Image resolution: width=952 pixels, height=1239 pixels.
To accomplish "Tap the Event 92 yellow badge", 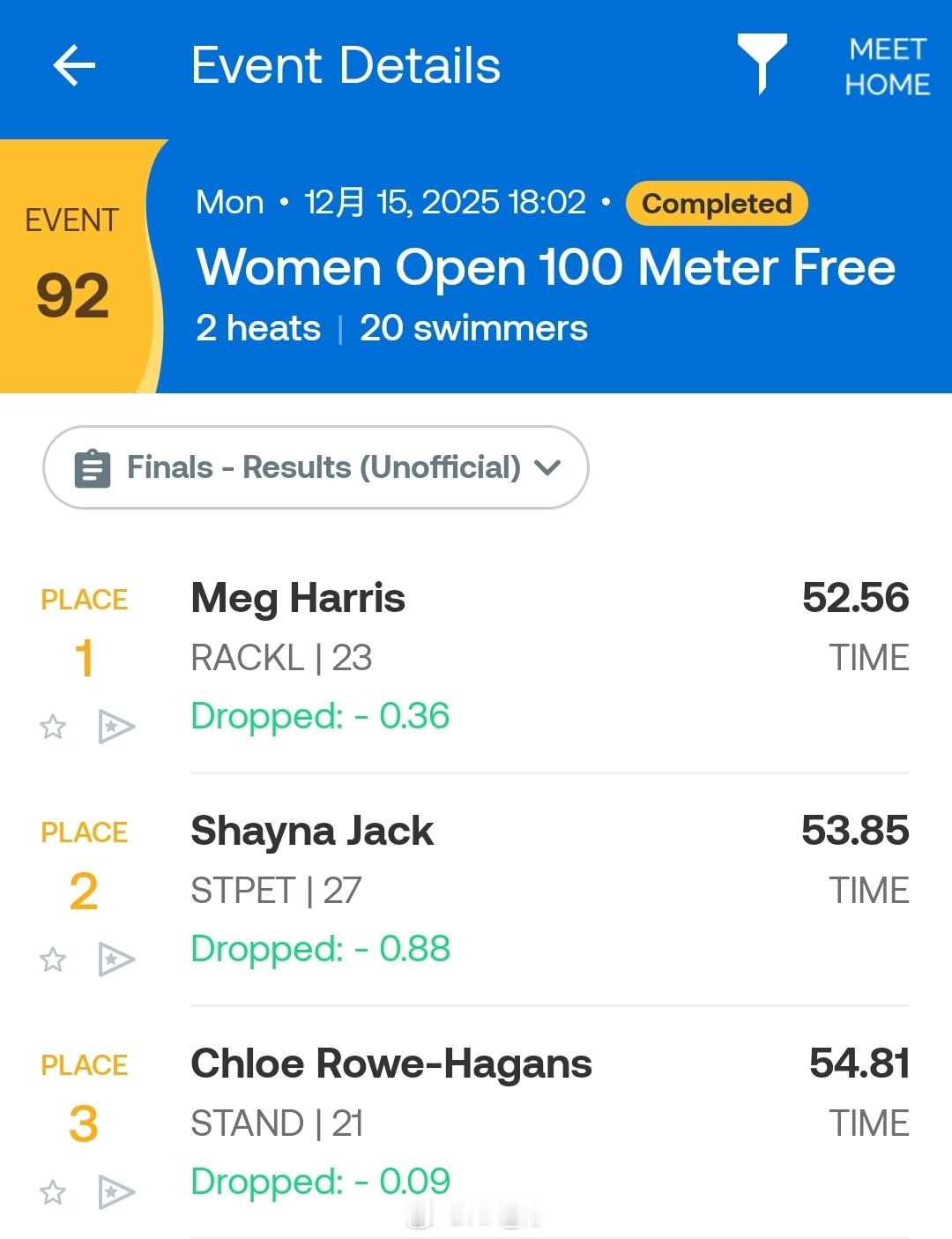I will pos(73,266).
